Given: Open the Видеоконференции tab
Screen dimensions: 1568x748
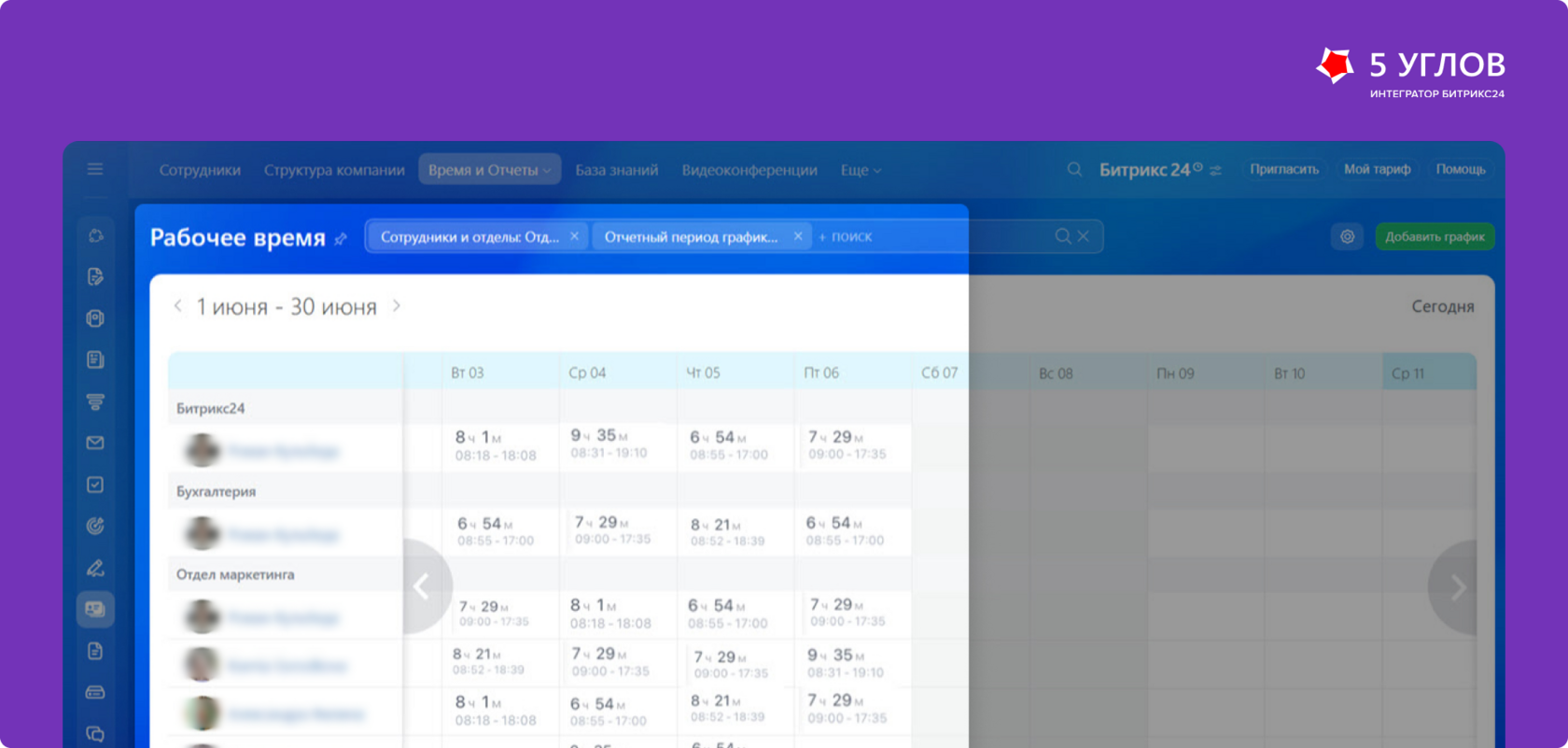Looking at the screenshot, I should pos(749,170).
